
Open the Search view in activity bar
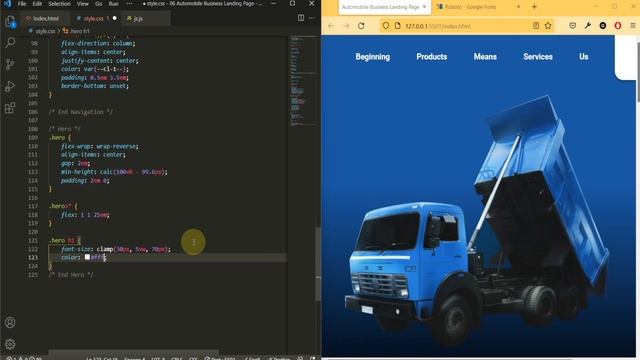click(x=10, y=42)
